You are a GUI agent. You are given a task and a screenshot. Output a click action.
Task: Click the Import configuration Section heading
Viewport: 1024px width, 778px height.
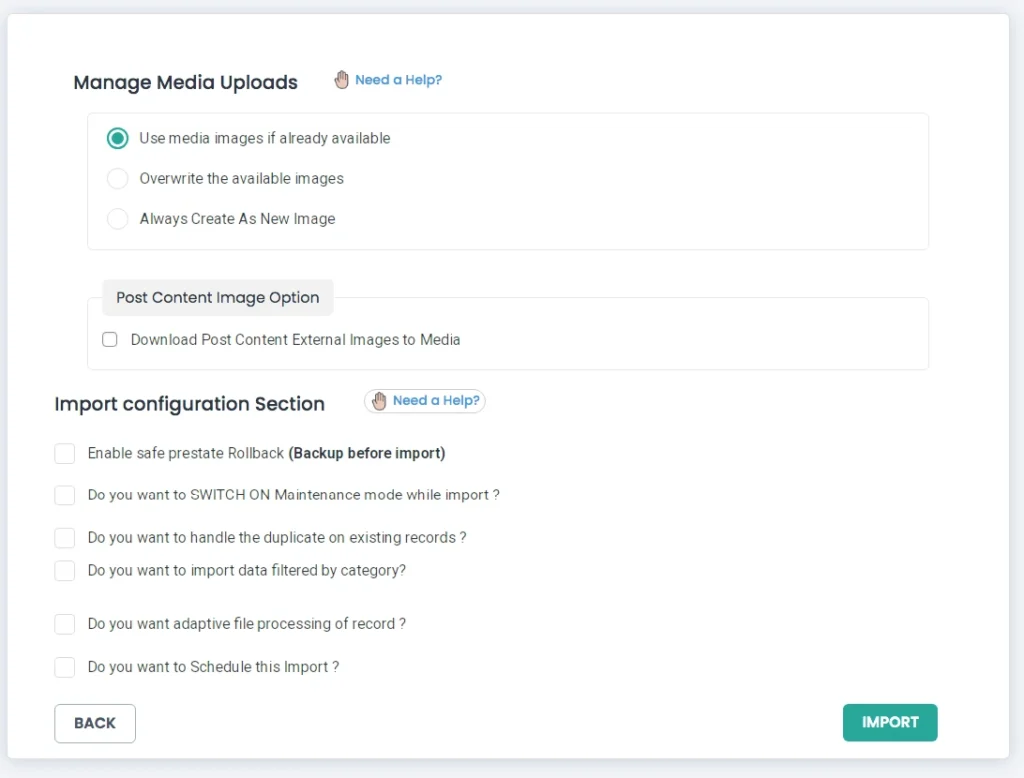pos(189,404)
